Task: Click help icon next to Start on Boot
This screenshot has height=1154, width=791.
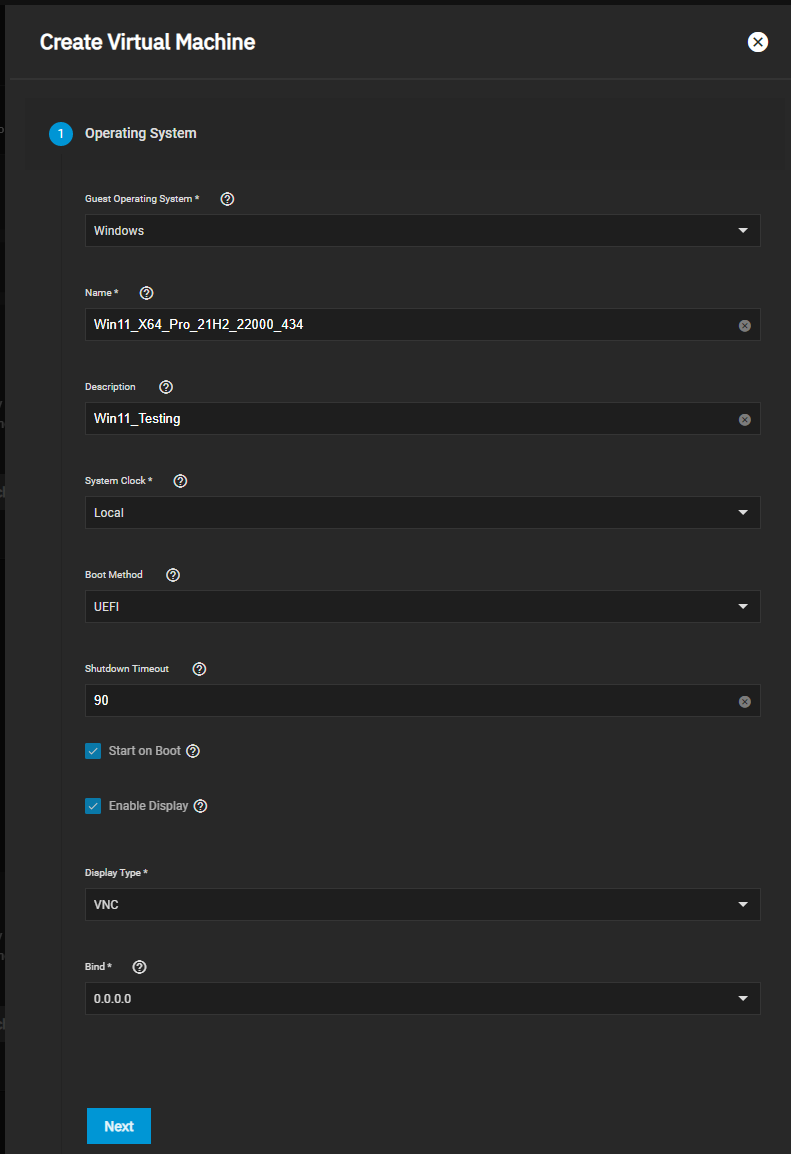Action: [193, 751]
